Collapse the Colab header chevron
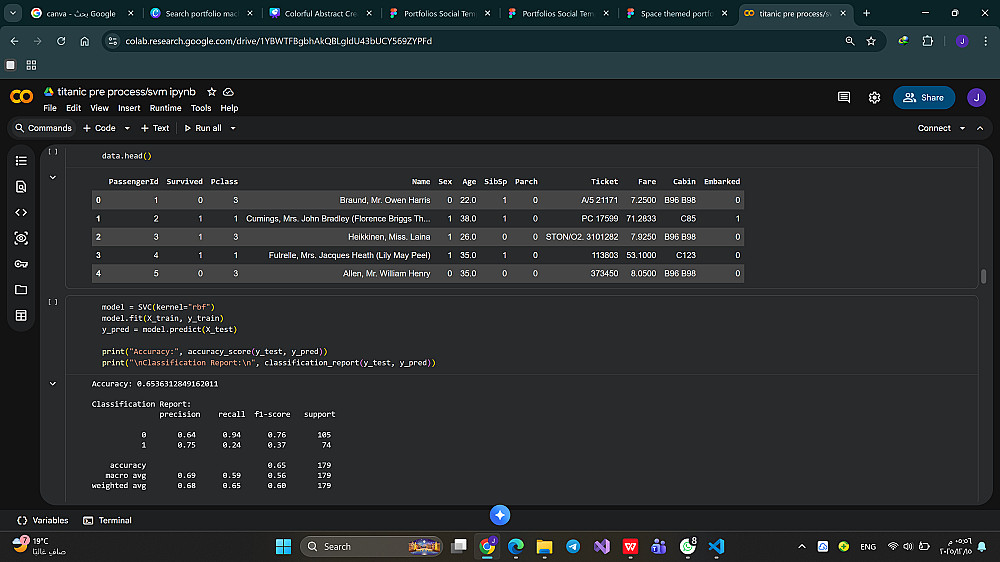This screenshot has height=562, width=1000. pos(980,128)
